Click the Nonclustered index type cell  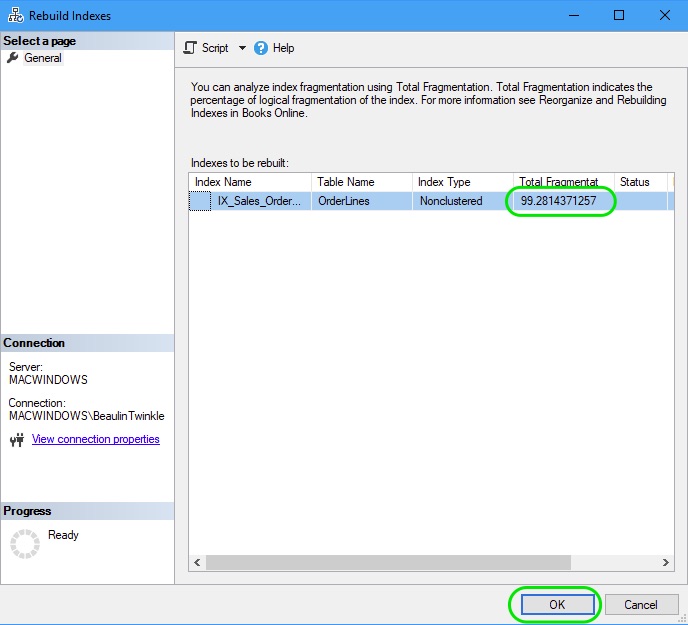462,201
